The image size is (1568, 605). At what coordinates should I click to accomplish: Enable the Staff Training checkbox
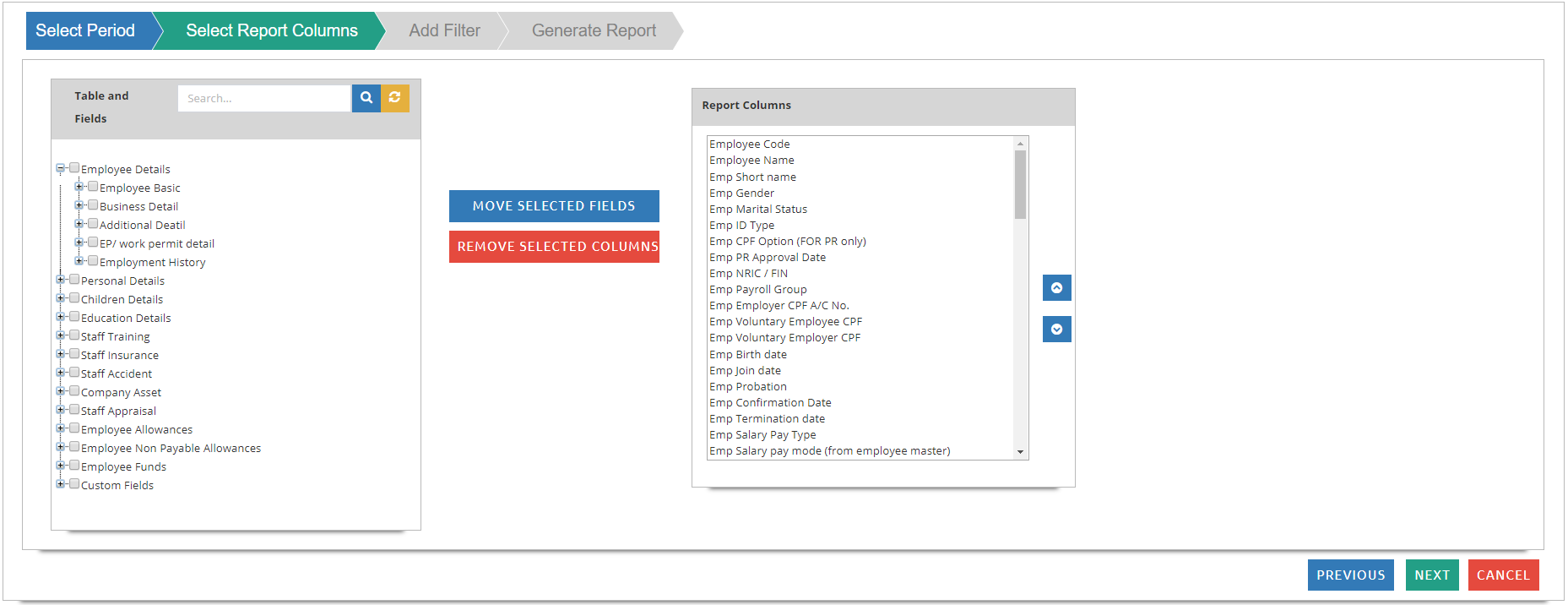[74, 335]
